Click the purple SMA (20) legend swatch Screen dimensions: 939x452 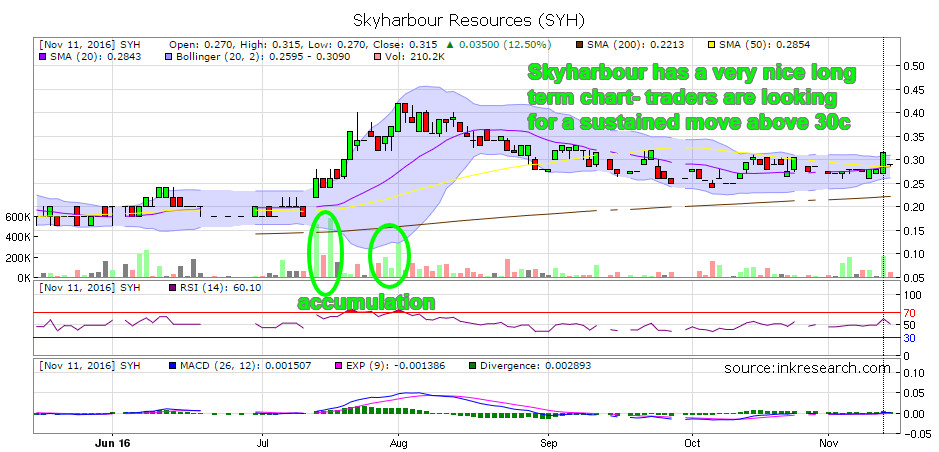(43, 56)
